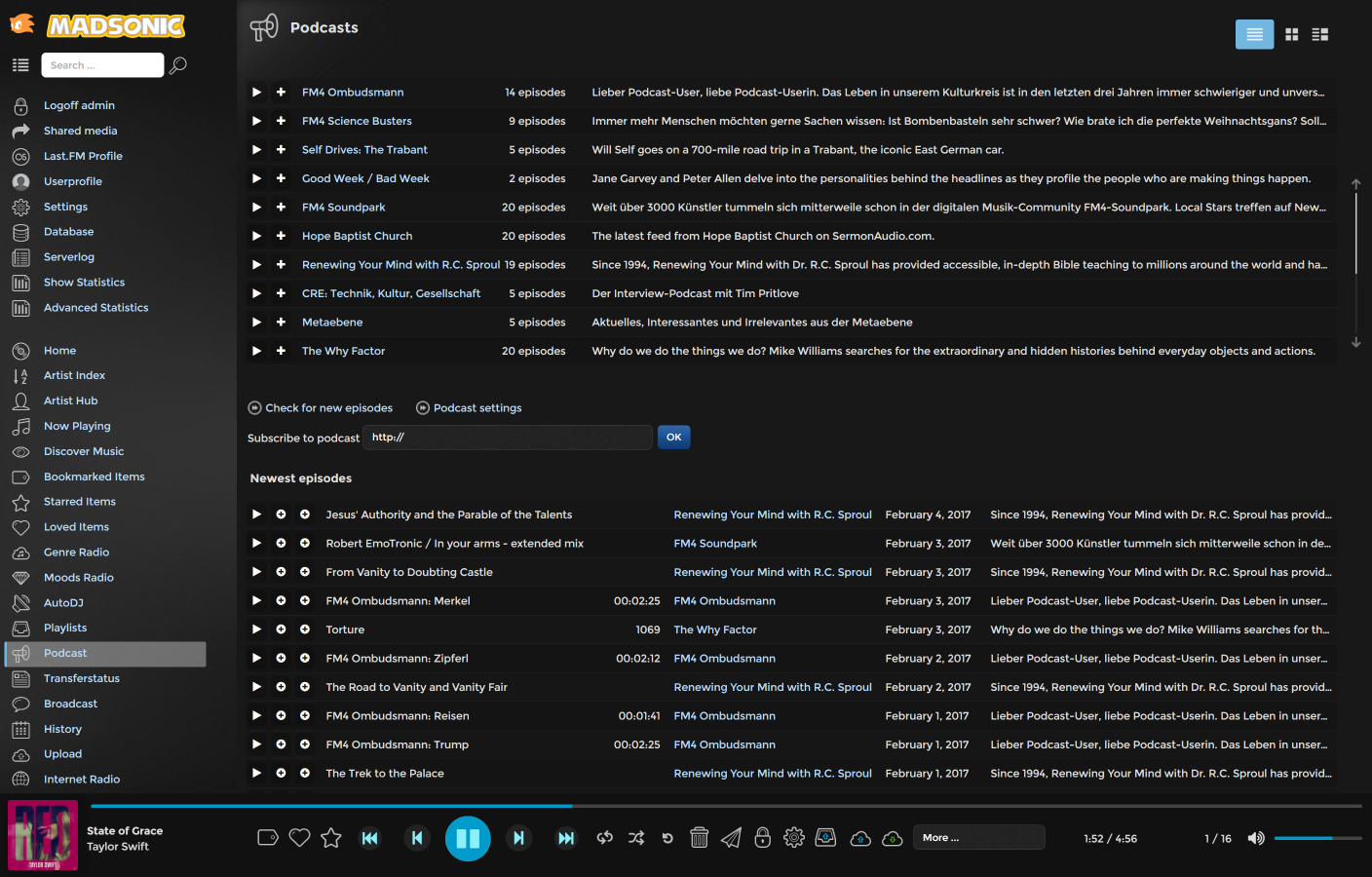Love the current song with heart icon
The height and width of the screenshot is (877, 1372).
coord(299,838)
